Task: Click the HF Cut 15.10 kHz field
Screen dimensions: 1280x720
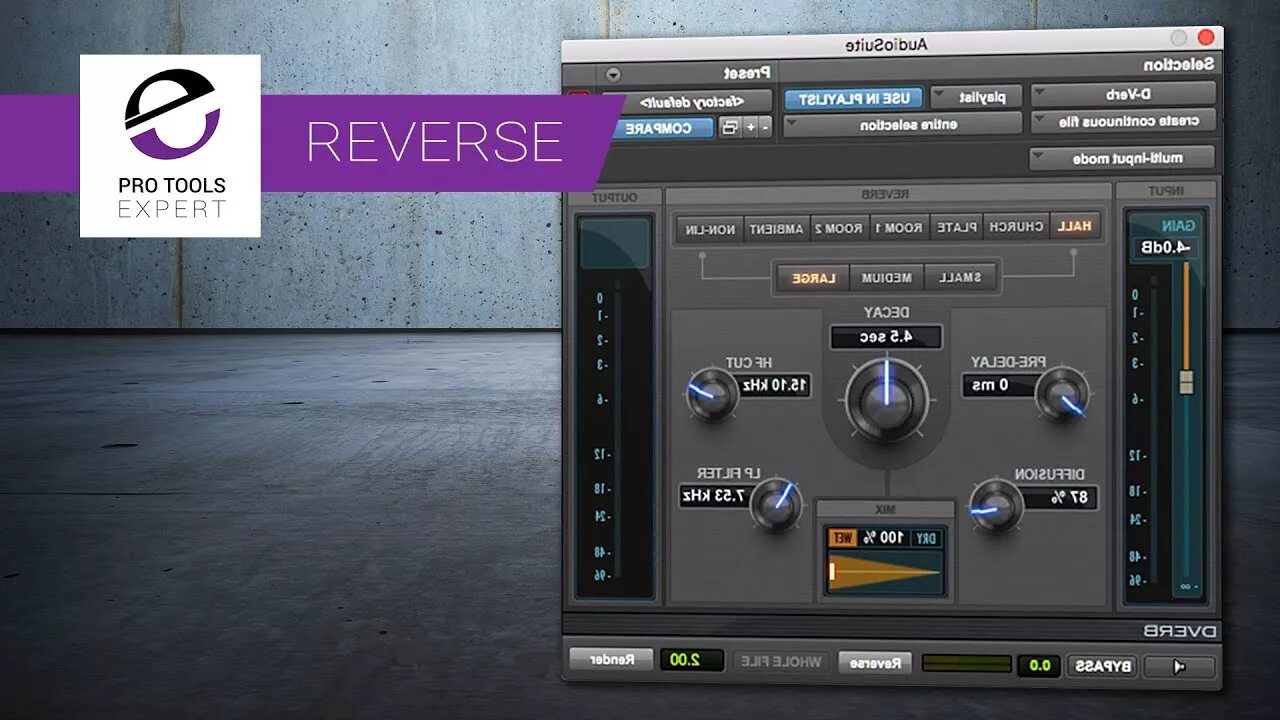Action: pos(774,385)
